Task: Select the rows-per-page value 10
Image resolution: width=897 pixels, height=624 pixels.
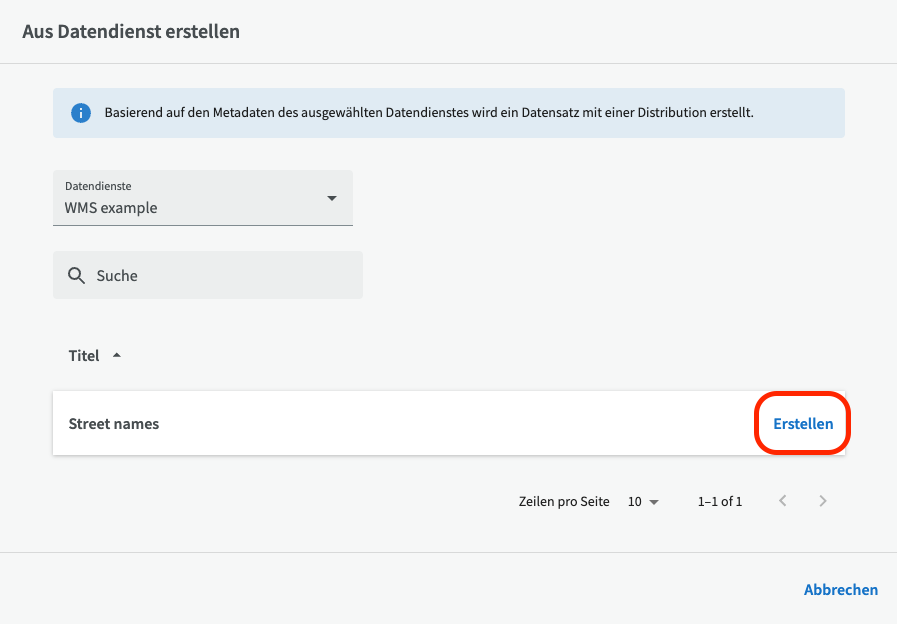Action: coord(634,502)
